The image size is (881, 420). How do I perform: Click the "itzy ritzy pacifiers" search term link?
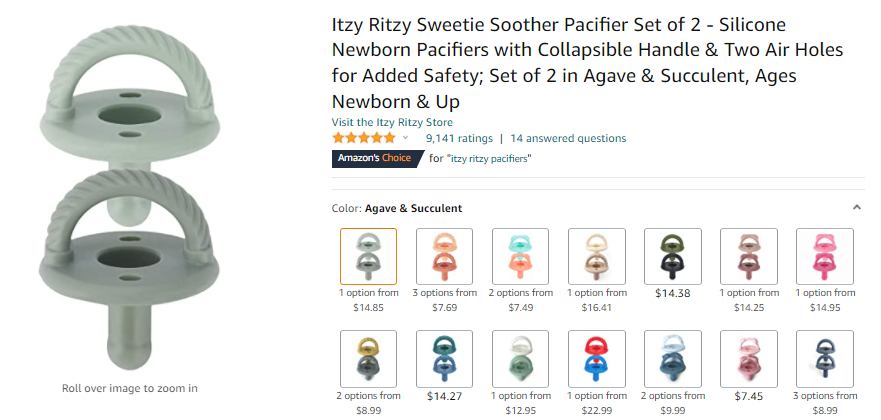point(489,158)
